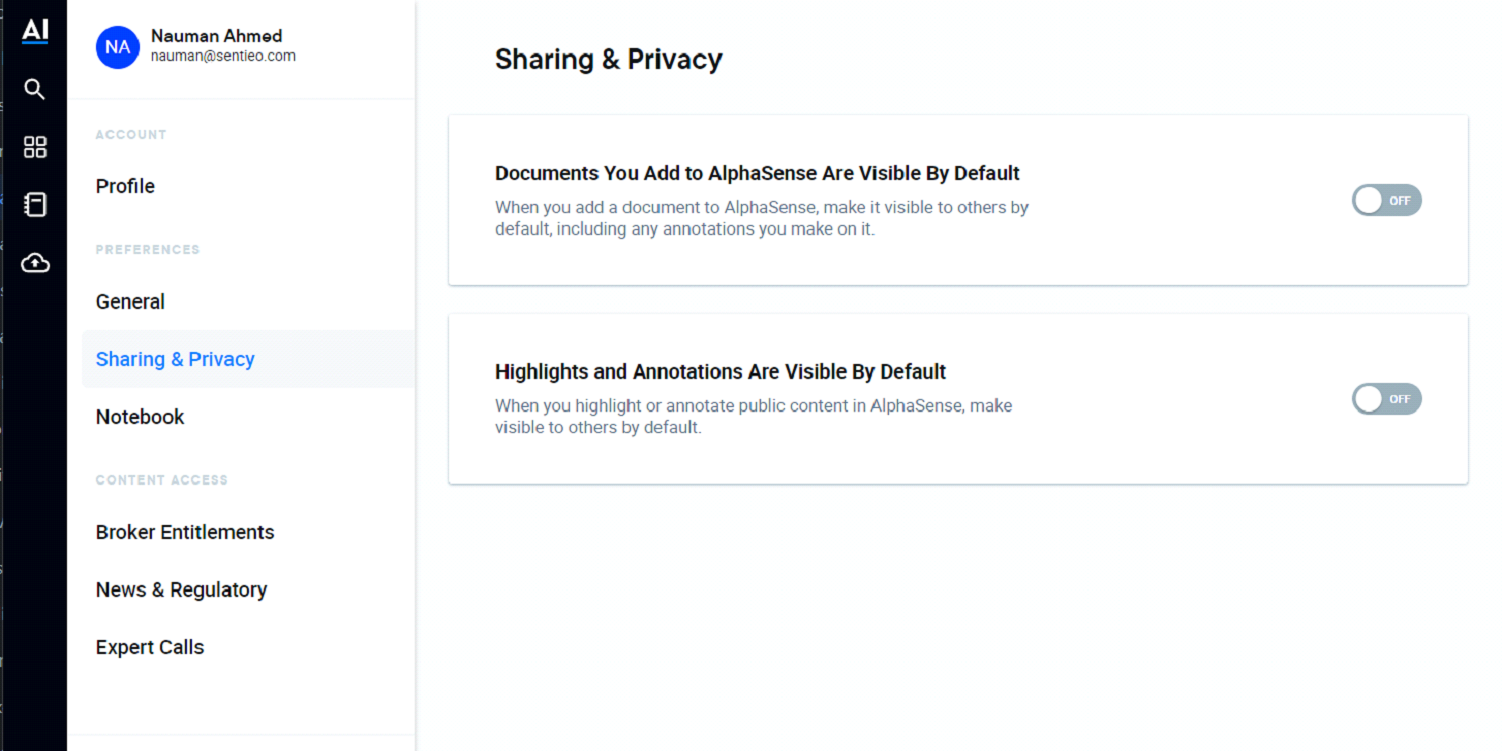Click the Nauman Ahmed user name
Image resolution: width=1502 pixels, height=751 pixels.
coord(216,36)
